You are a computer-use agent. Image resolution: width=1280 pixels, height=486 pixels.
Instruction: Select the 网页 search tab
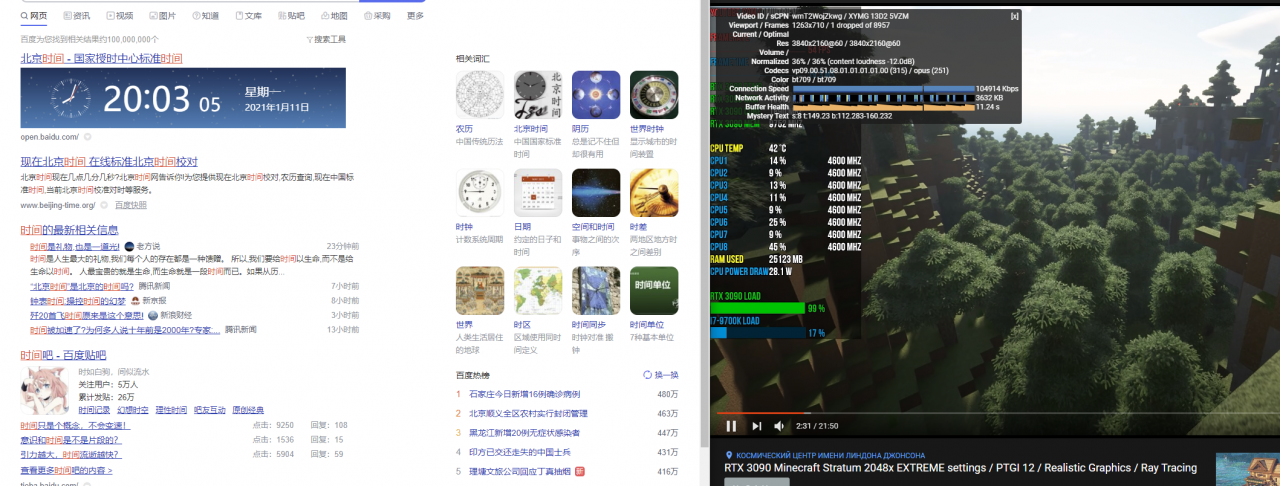coord(33,16)
